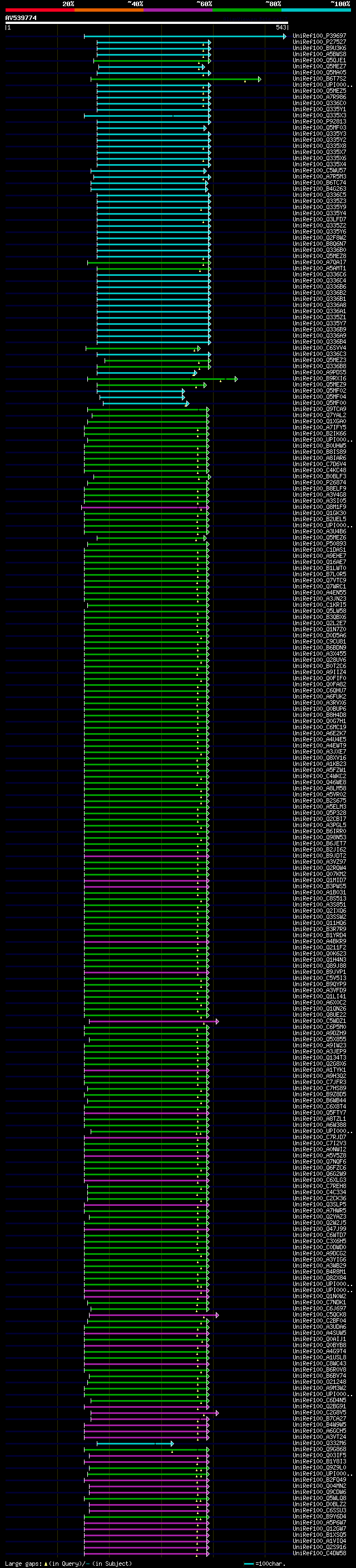The height and width of the screenshot is (1568, 356).
Task: Click entry UniRef100_A5AMT1
Action: tap(319, 269)
